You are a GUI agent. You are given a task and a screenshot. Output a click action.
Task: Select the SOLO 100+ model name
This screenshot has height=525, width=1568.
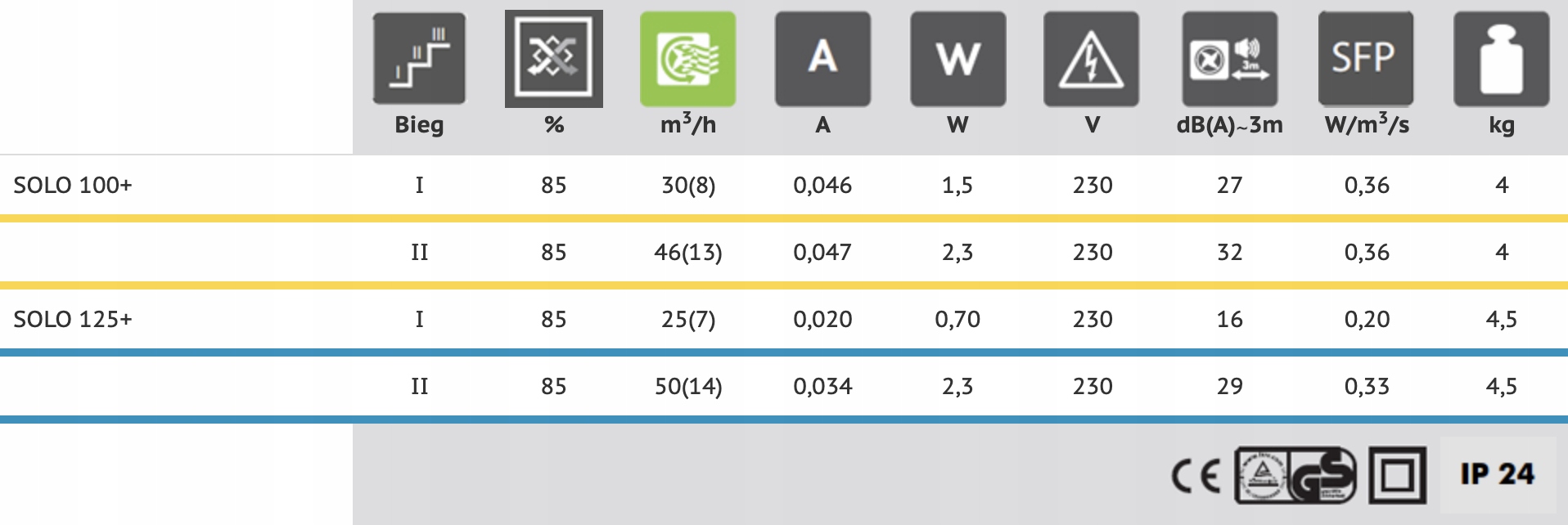(73, 186)
